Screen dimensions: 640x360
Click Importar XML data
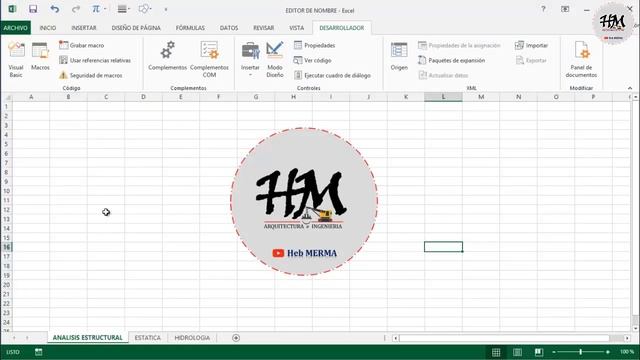click(531, 45)
